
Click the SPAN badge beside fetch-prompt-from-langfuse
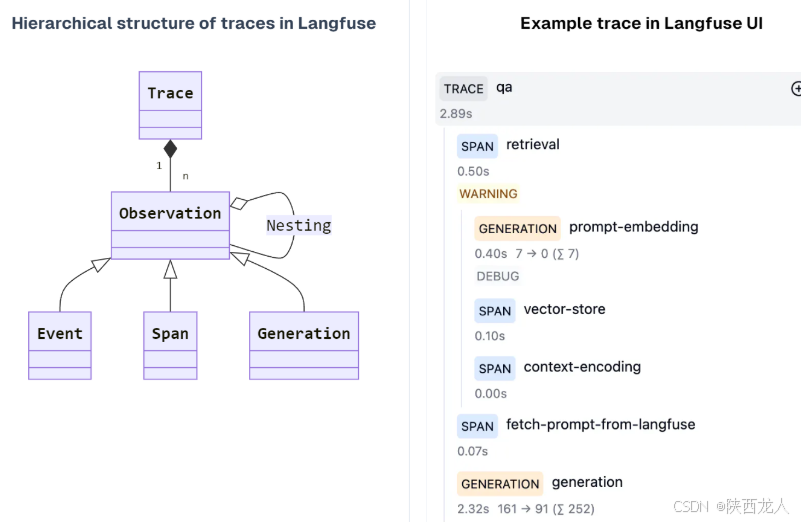click(x=477, y=426)
